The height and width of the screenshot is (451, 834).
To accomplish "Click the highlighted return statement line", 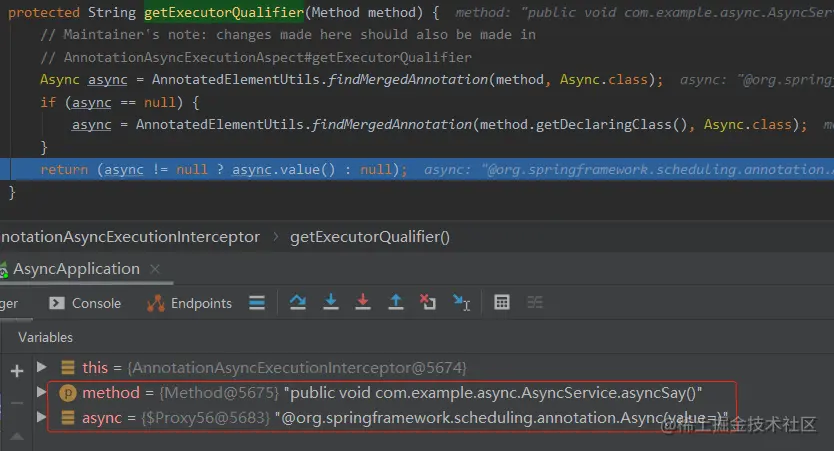I will [417, 169].
